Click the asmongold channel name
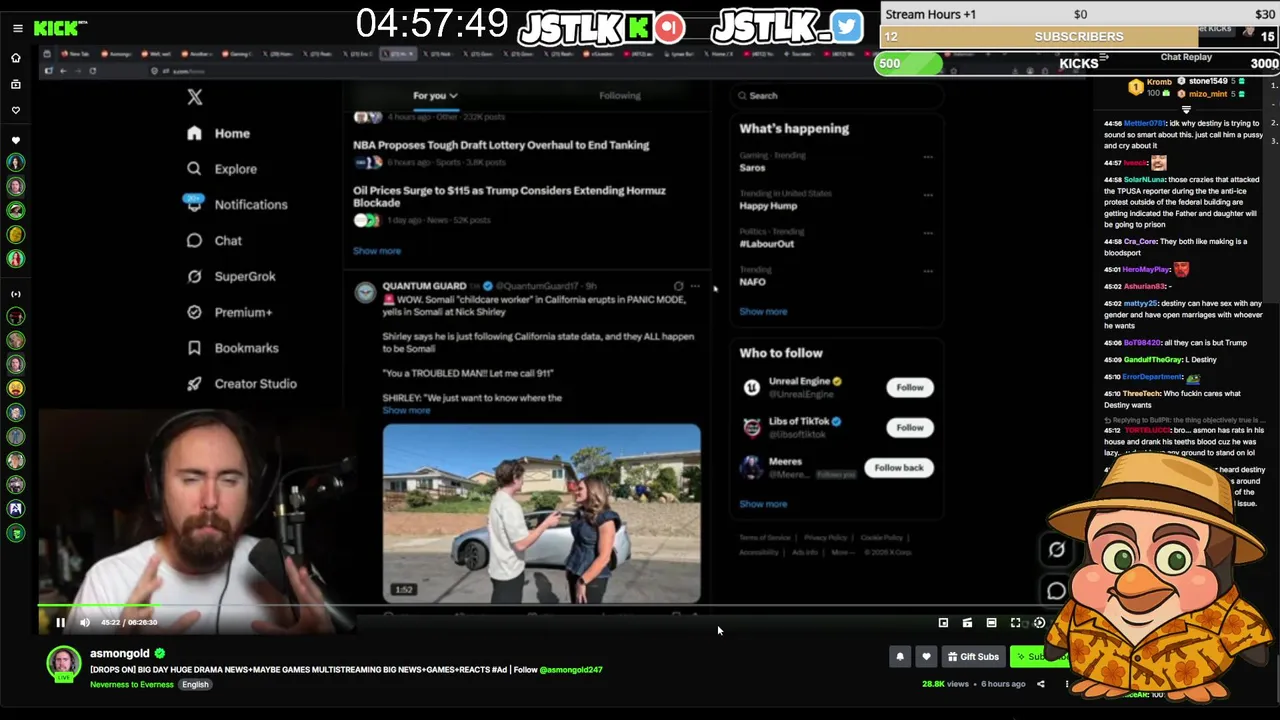The width and height of the screenshot is (1280, 720). pyautogui.click(x=120, y=653)
